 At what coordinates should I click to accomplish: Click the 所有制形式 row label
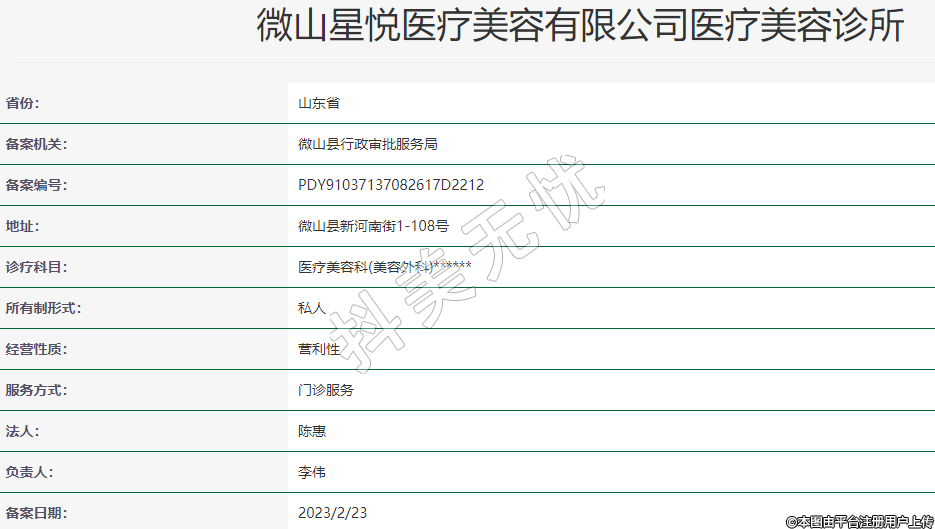click(x=43, y=308)
